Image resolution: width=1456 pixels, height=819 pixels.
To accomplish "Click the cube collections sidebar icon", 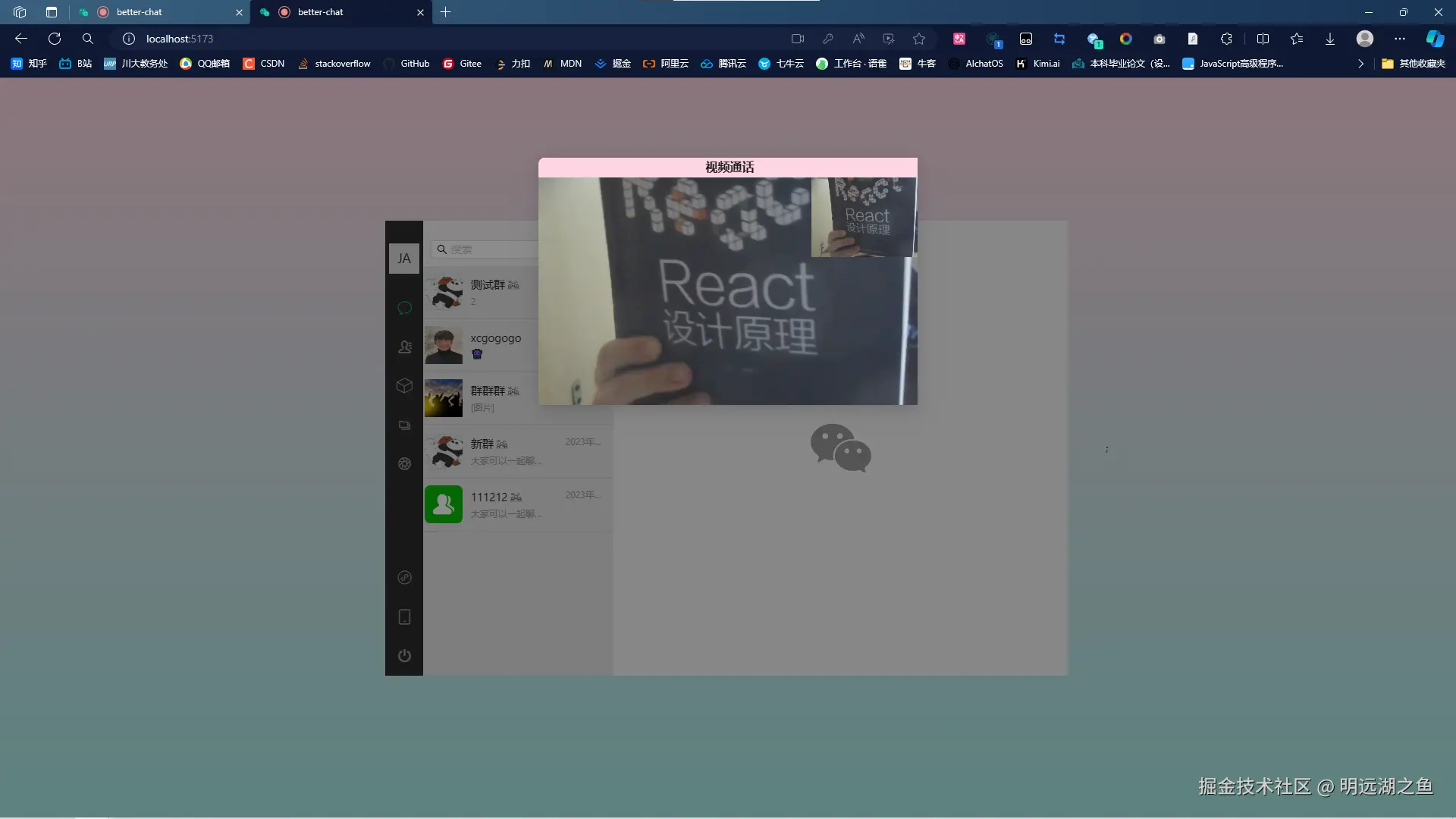I will 404,385.
